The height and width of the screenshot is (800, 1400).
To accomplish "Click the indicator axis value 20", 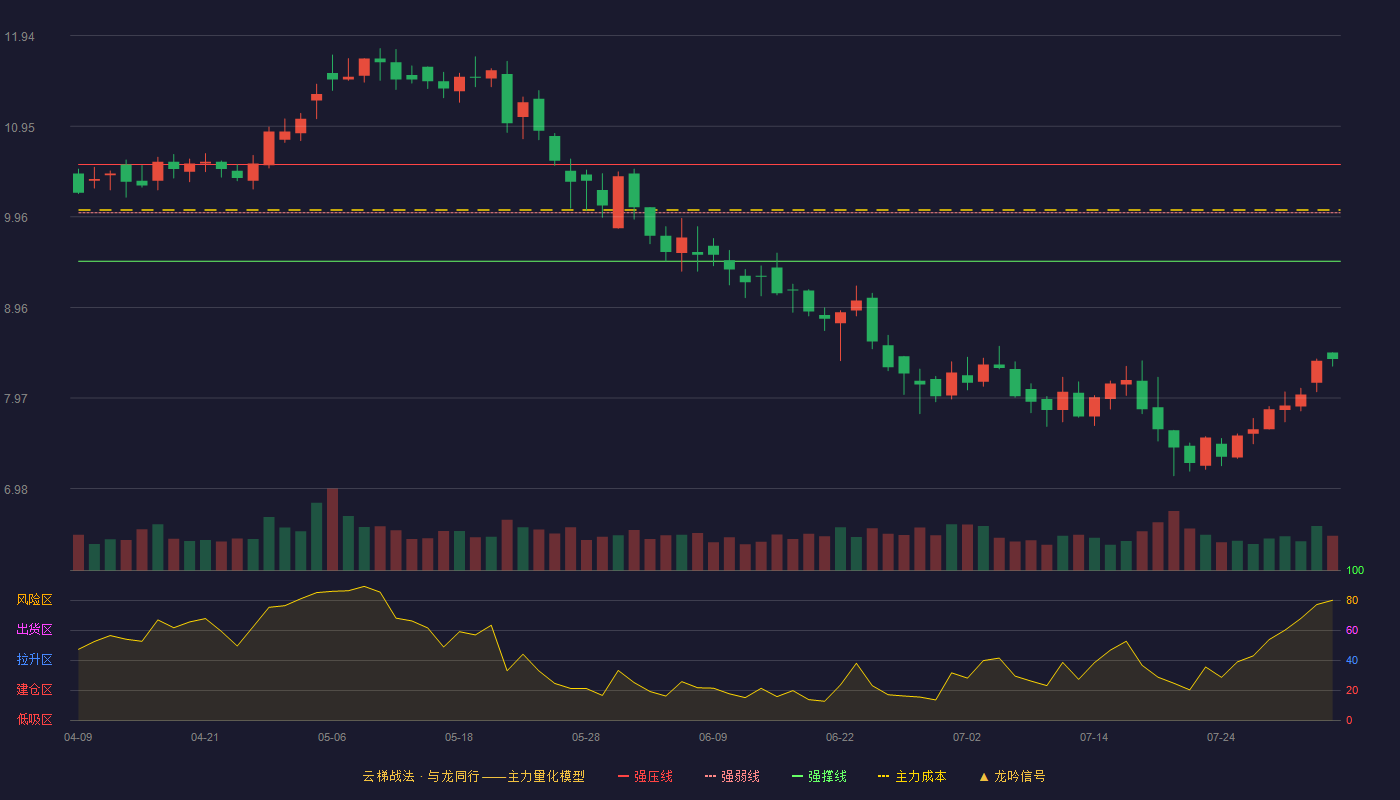I will 1352,690.
